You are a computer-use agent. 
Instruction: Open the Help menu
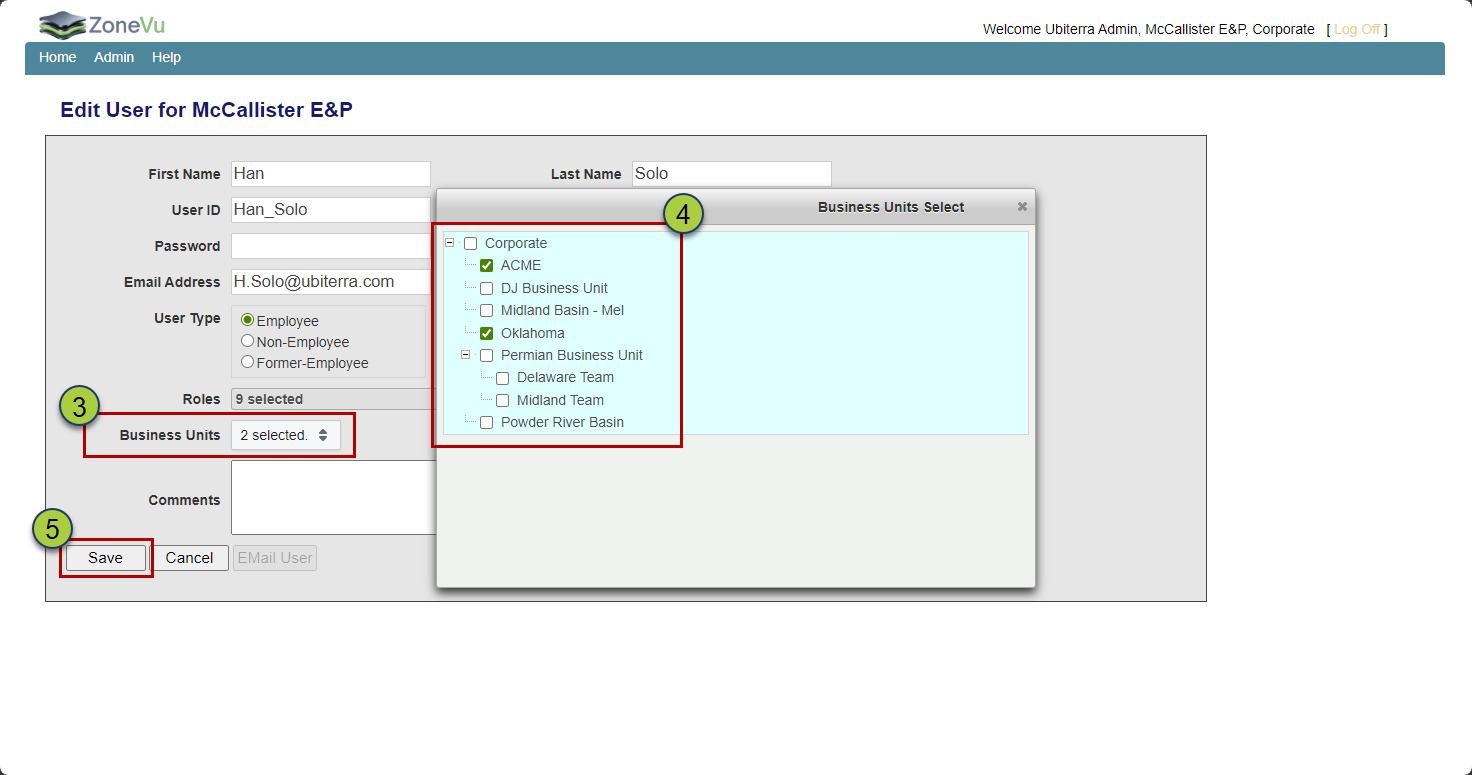pos(166,57)
